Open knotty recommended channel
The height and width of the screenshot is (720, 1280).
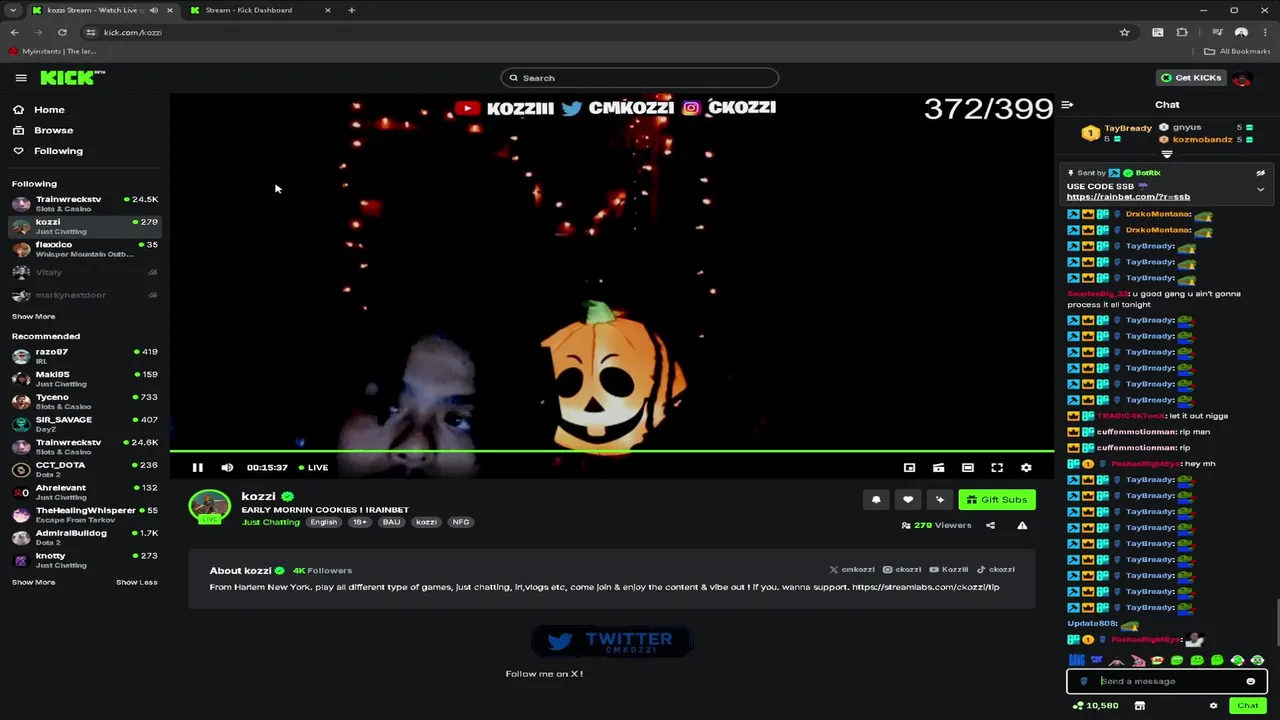[84, 560]
